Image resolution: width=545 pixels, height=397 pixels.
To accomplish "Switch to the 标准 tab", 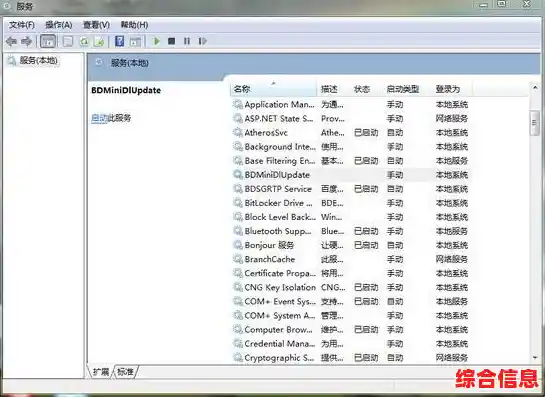I will point(125,372).
